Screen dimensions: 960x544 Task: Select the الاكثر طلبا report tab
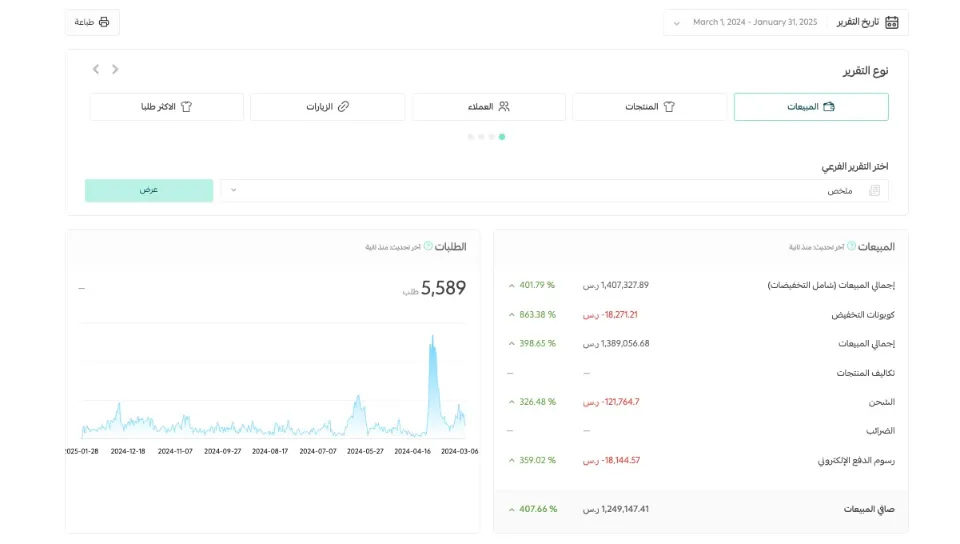tap(167, 106)
